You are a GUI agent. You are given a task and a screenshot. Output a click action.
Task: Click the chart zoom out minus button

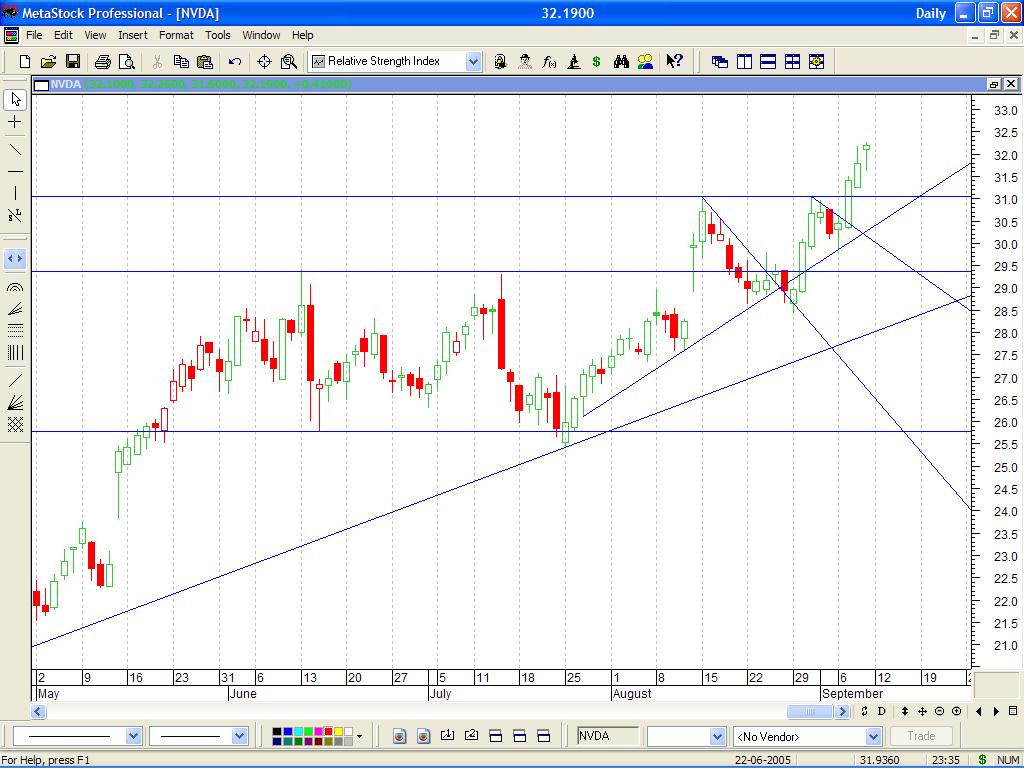939,711
